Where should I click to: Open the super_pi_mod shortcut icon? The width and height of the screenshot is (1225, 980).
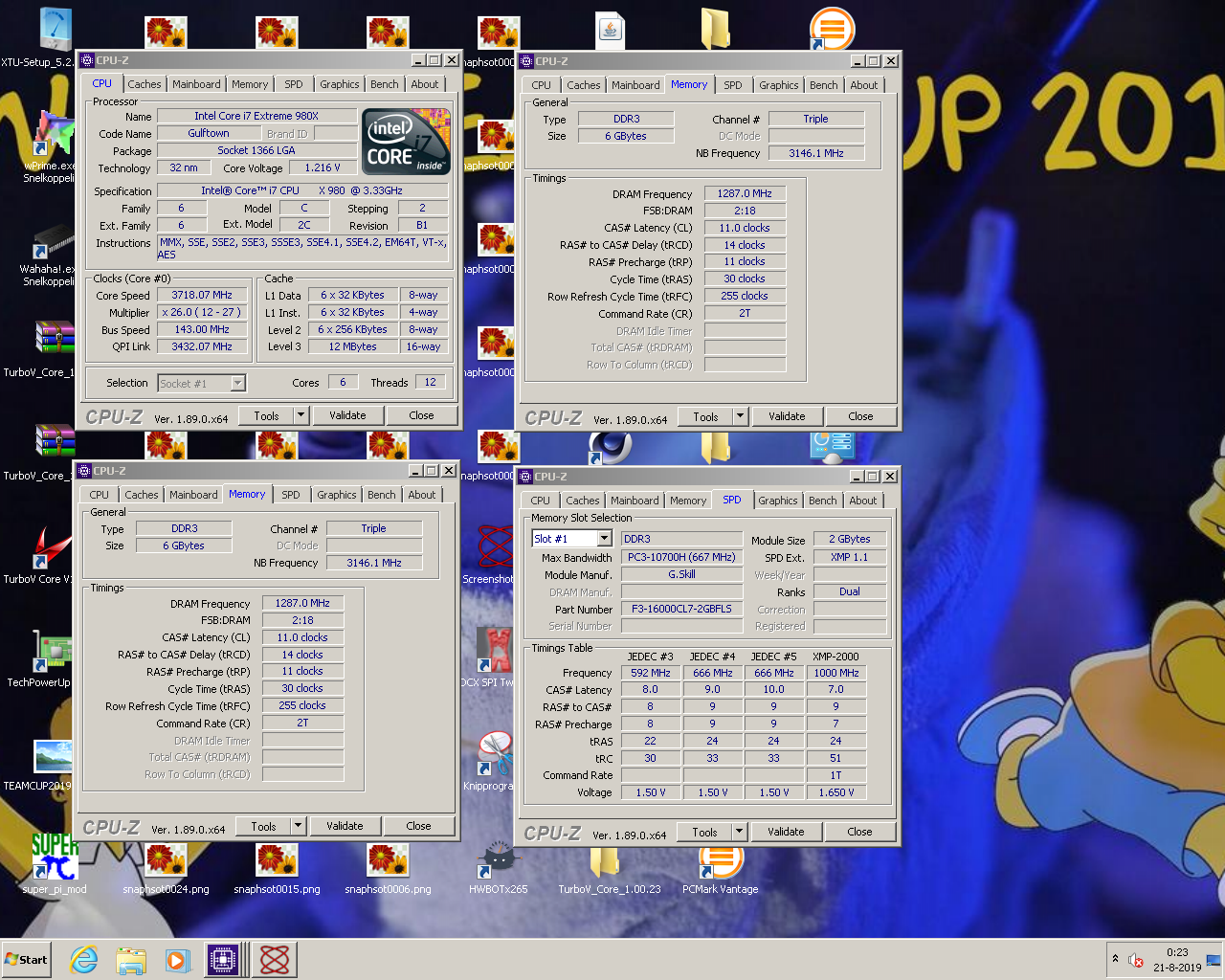coord(55,857)
